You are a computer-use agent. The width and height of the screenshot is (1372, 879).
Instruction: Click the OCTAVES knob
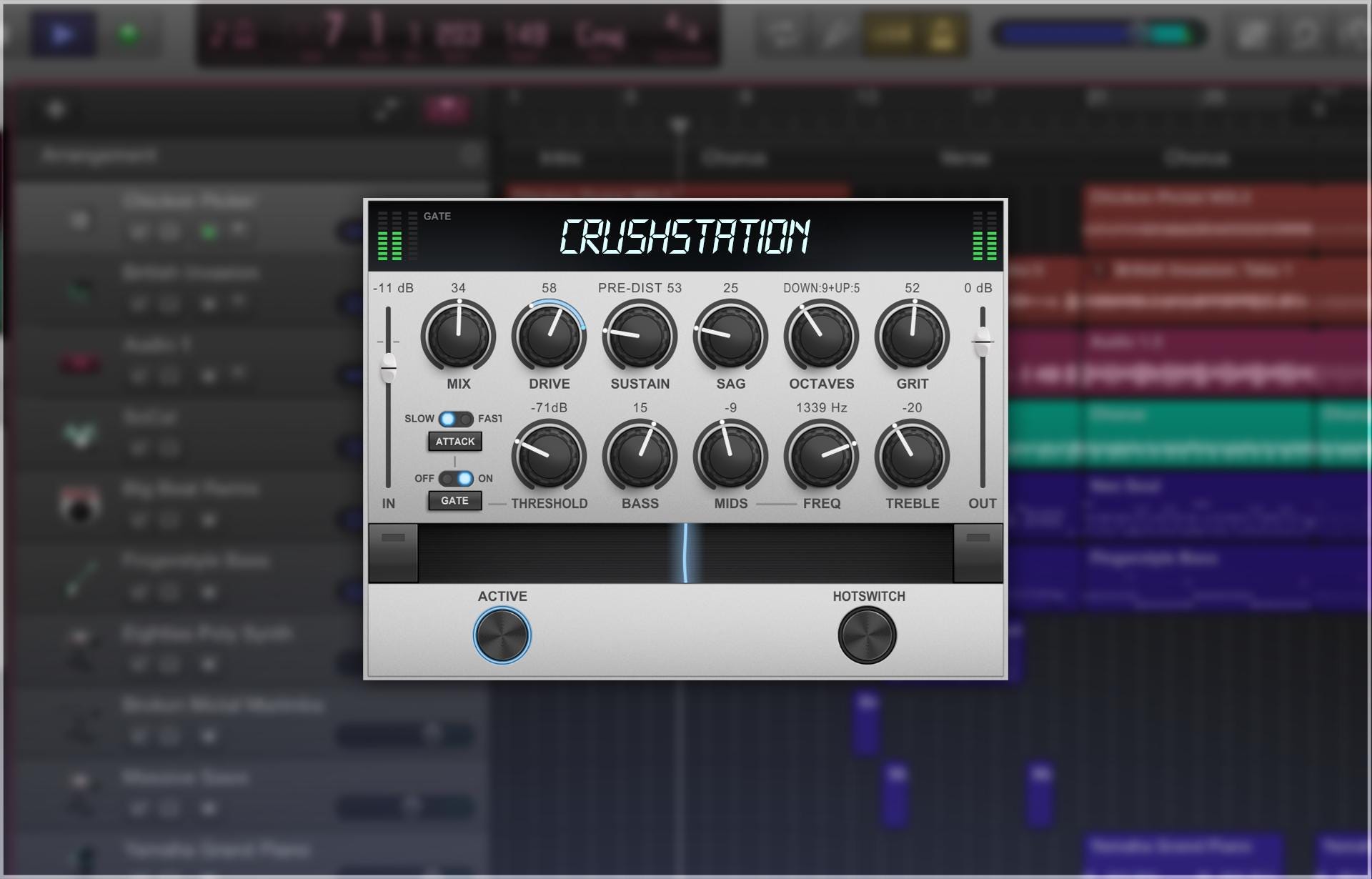tap(821, 336)
